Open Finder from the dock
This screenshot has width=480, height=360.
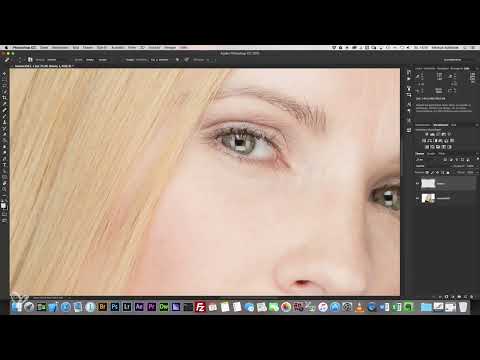(16, 307)
